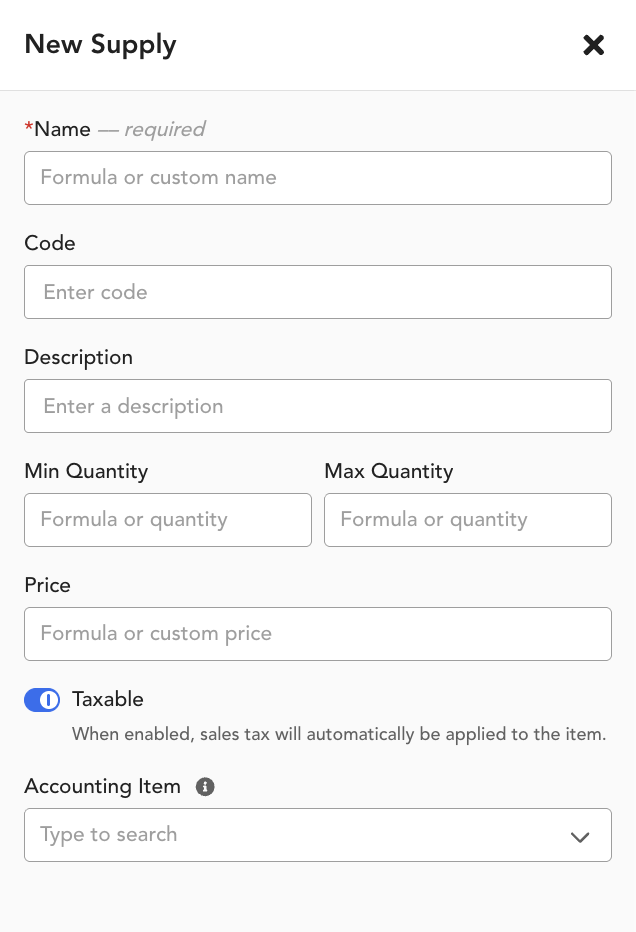Image resolution: width=636 pixels, height=932 pixels.
Task: Click the Taxable label text
Action: (x=108, y=699)
